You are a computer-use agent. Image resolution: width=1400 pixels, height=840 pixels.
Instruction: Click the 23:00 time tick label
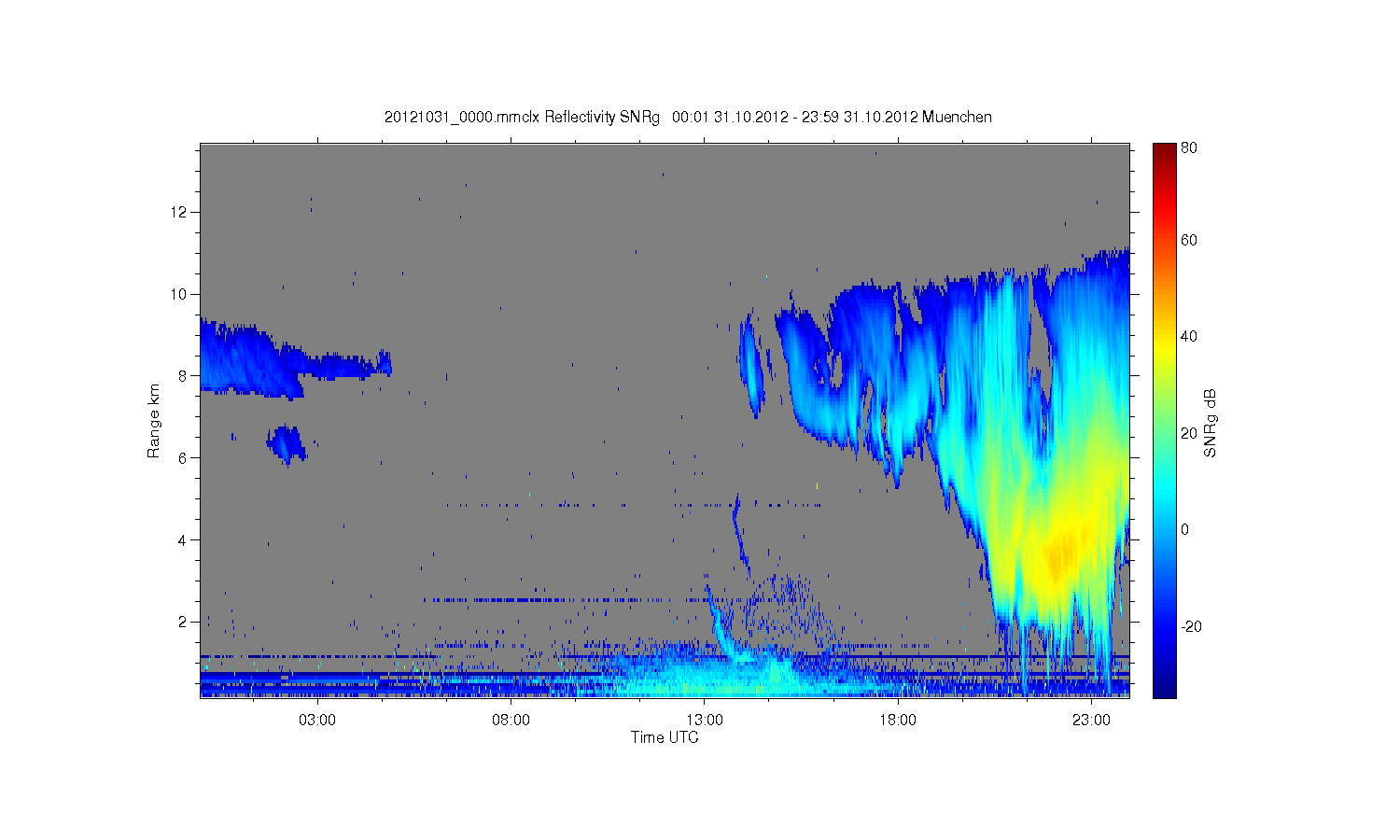pyautogui.click(x=1091, y=721)
